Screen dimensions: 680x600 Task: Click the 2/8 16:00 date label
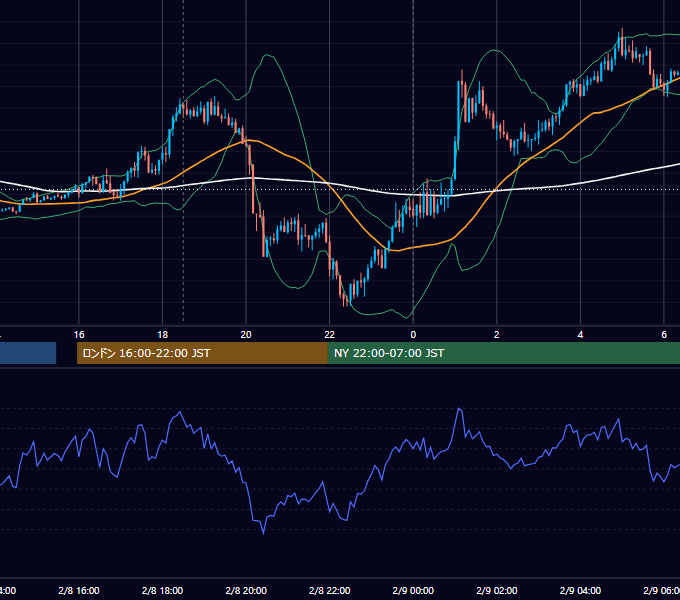pos(79,590)
